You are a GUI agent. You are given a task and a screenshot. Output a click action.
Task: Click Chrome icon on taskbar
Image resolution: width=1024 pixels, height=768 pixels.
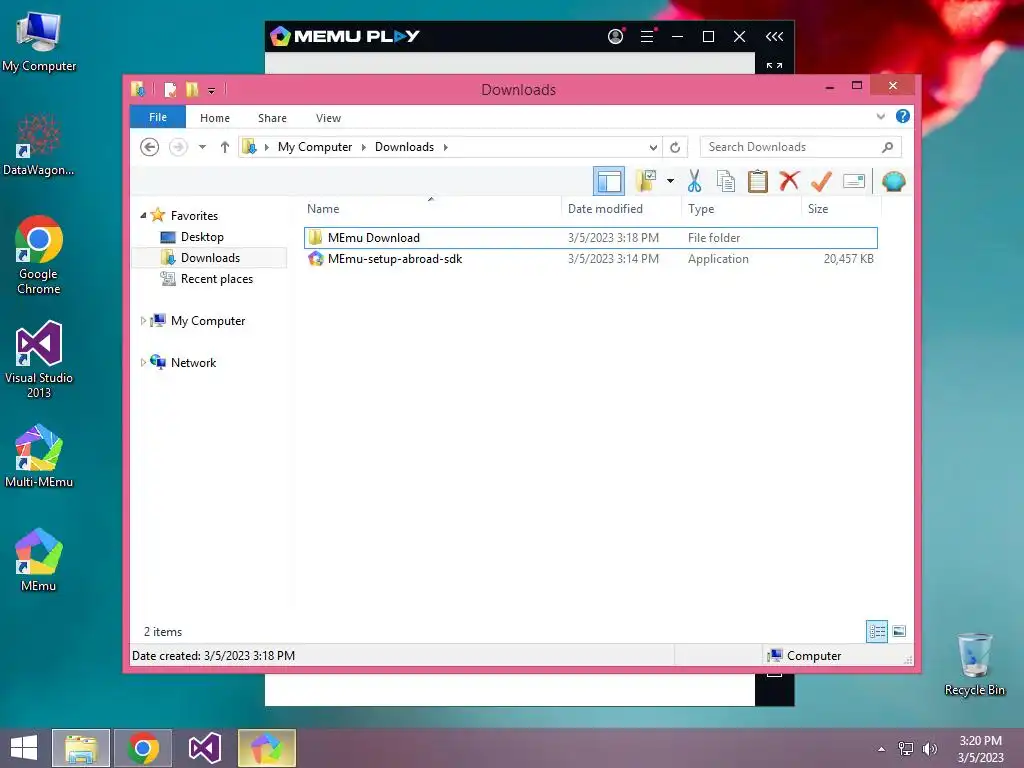point(143,748)
